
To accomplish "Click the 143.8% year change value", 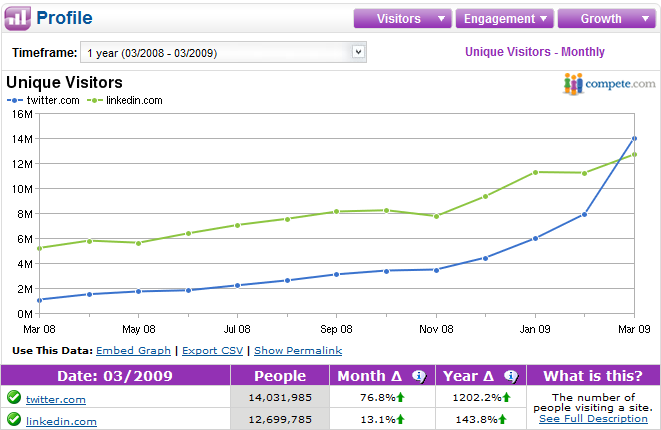I will (477, 419).
